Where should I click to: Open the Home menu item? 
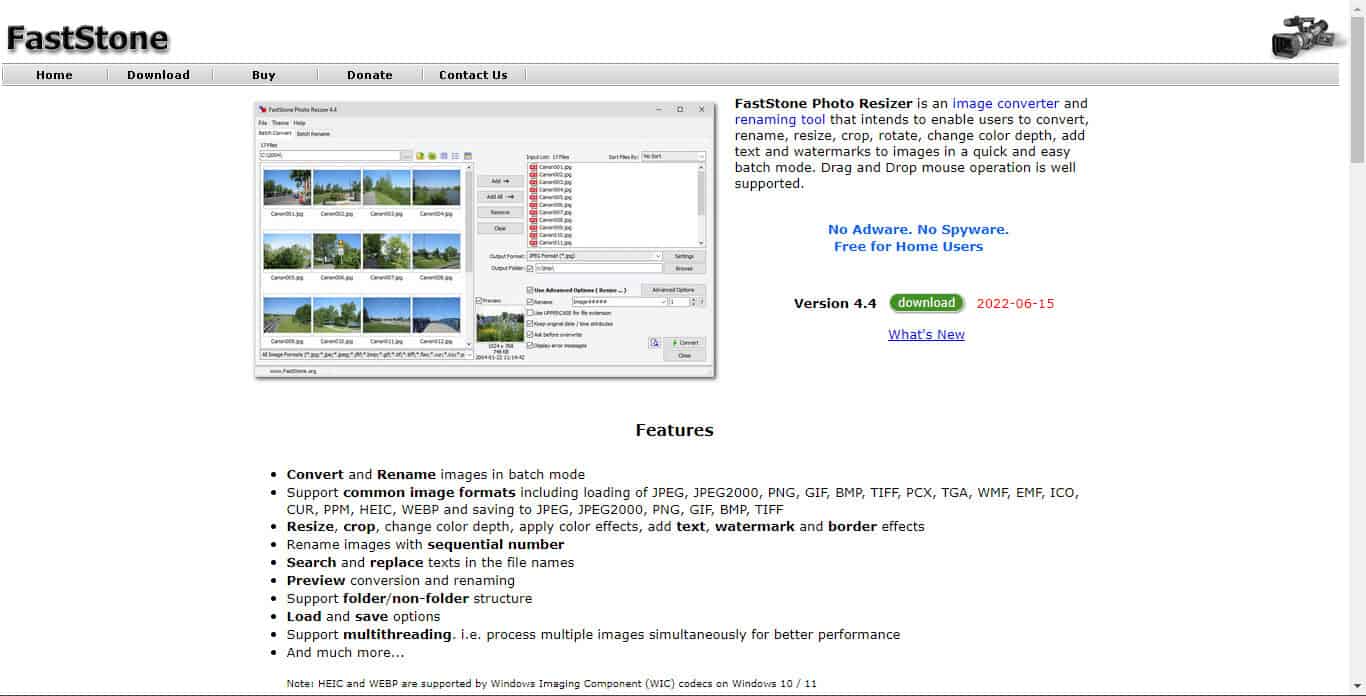[54, 75]
